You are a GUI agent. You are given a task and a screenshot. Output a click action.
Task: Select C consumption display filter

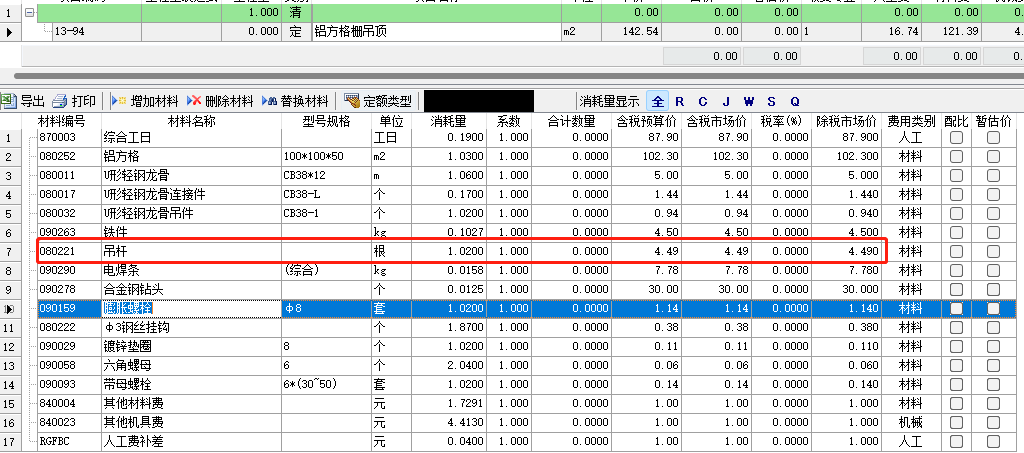point(703,101)
